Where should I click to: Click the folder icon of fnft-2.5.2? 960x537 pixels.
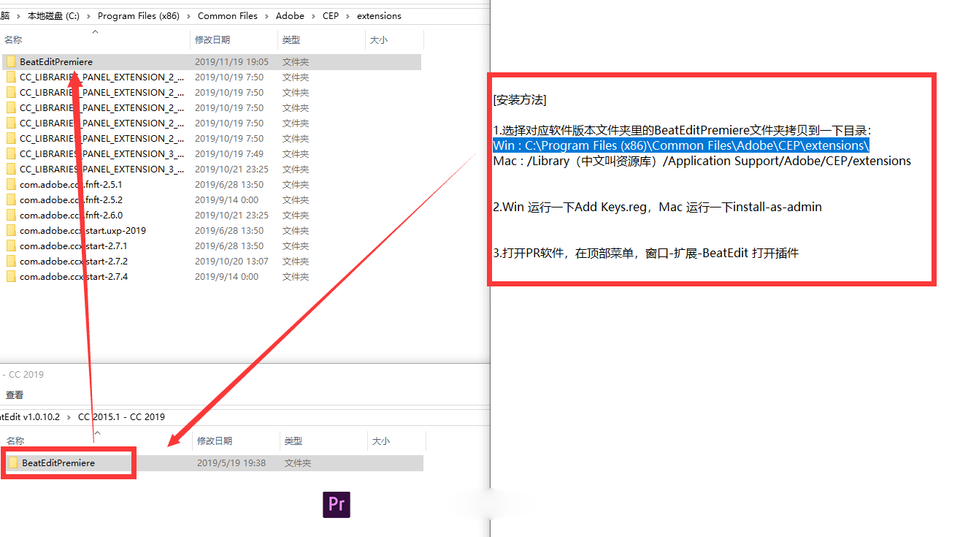coord(11,200)
